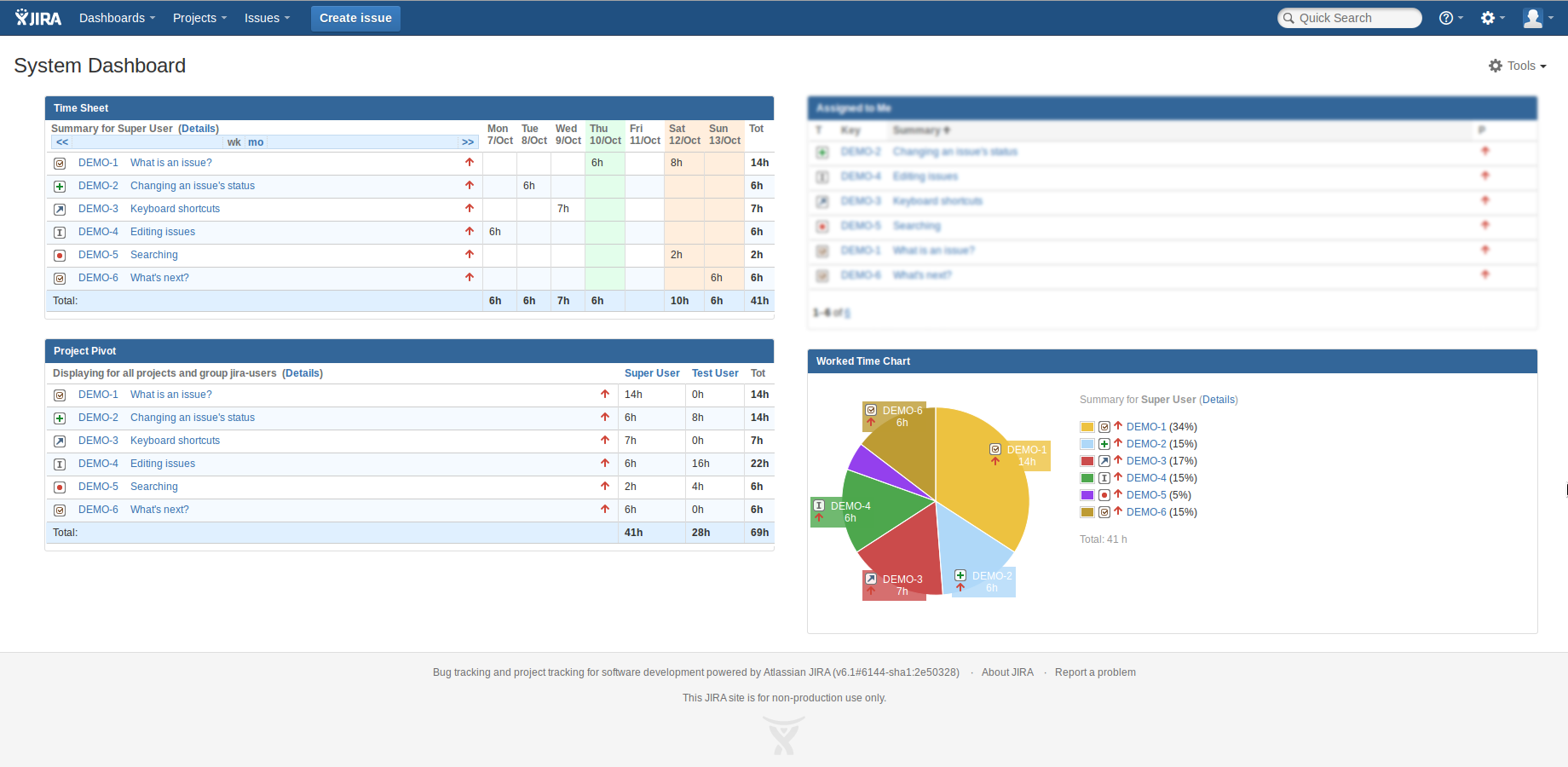Screen dimensions: 1568x767
Task: Click DEMO-2 issue type icon in Project Pivot
Action: coord(60,418)
